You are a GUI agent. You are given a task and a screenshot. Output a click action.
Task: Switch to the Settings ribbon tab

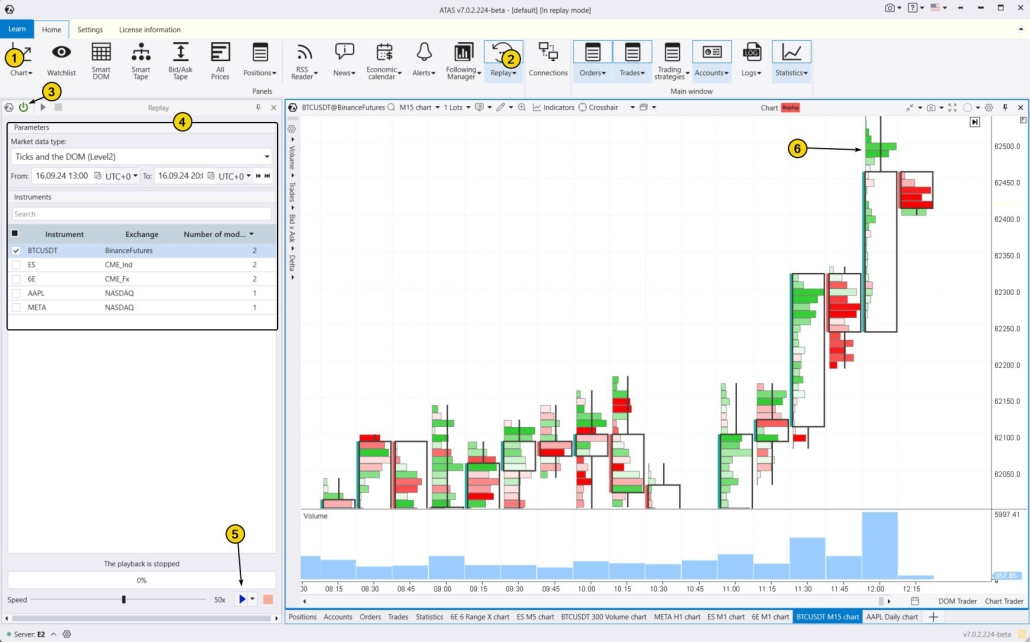(x=90, y=30)
